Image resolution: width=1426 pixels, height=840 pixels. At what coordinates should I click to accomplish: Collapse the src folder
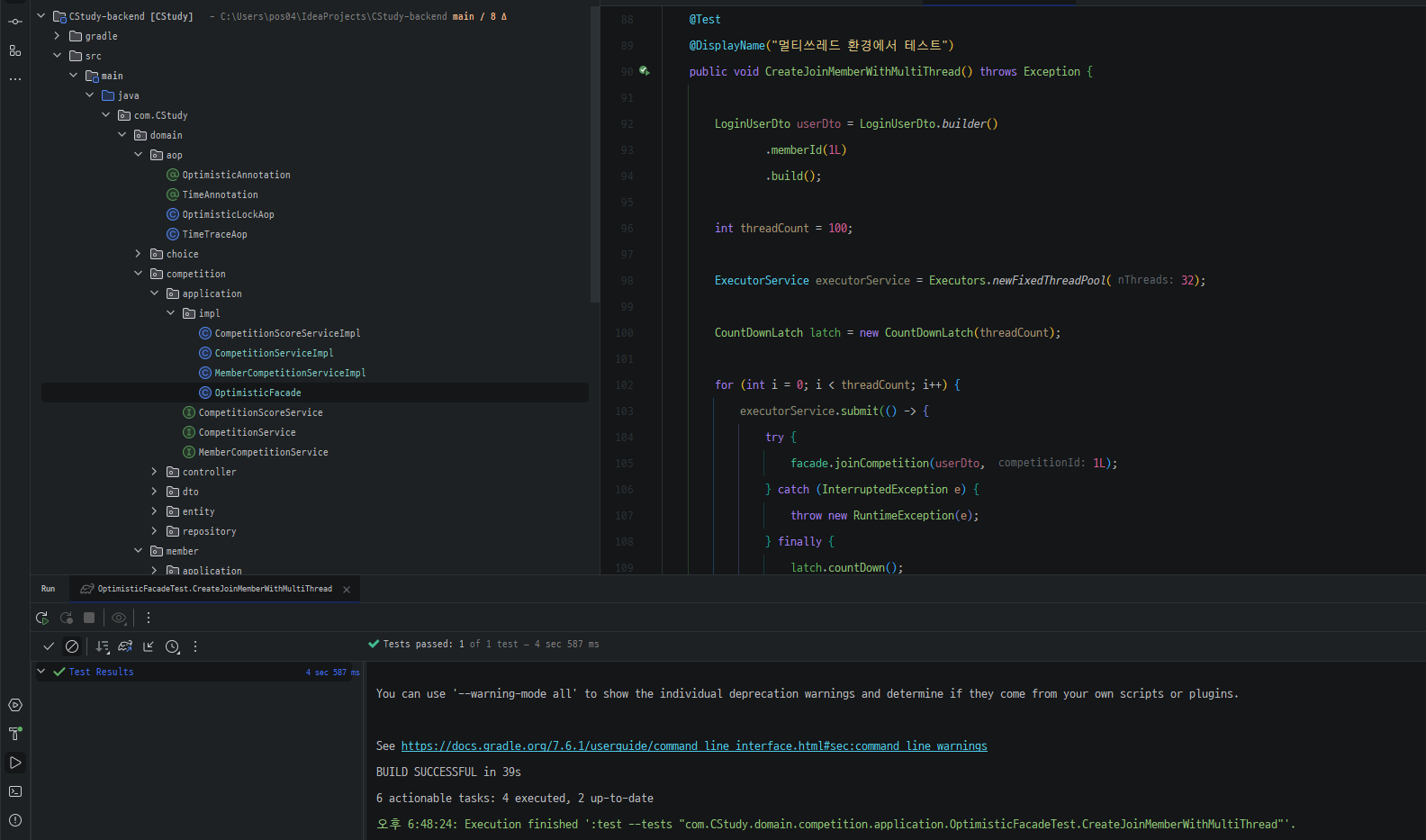57,56
